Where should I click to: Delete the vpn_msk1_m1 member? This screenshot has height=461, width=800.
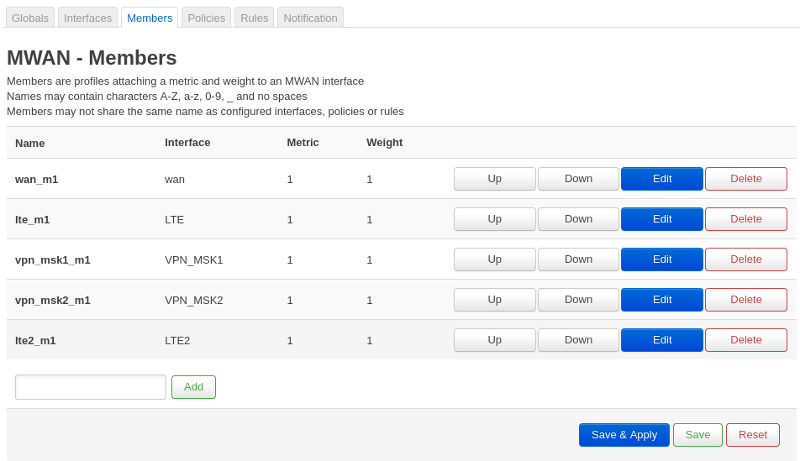[746, 259]
